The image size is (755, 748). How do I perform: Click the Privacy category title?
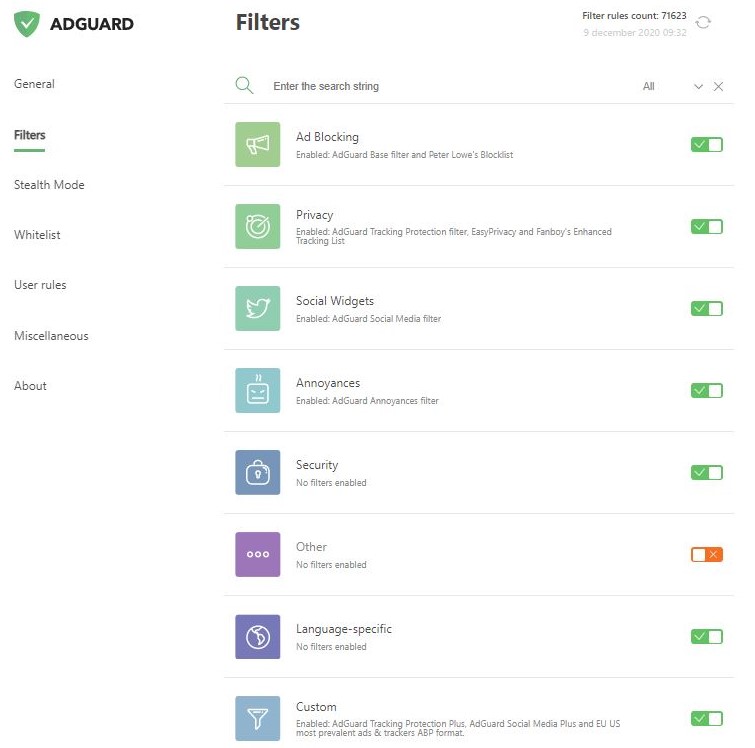pyautogui.click(x=314, y=215)
